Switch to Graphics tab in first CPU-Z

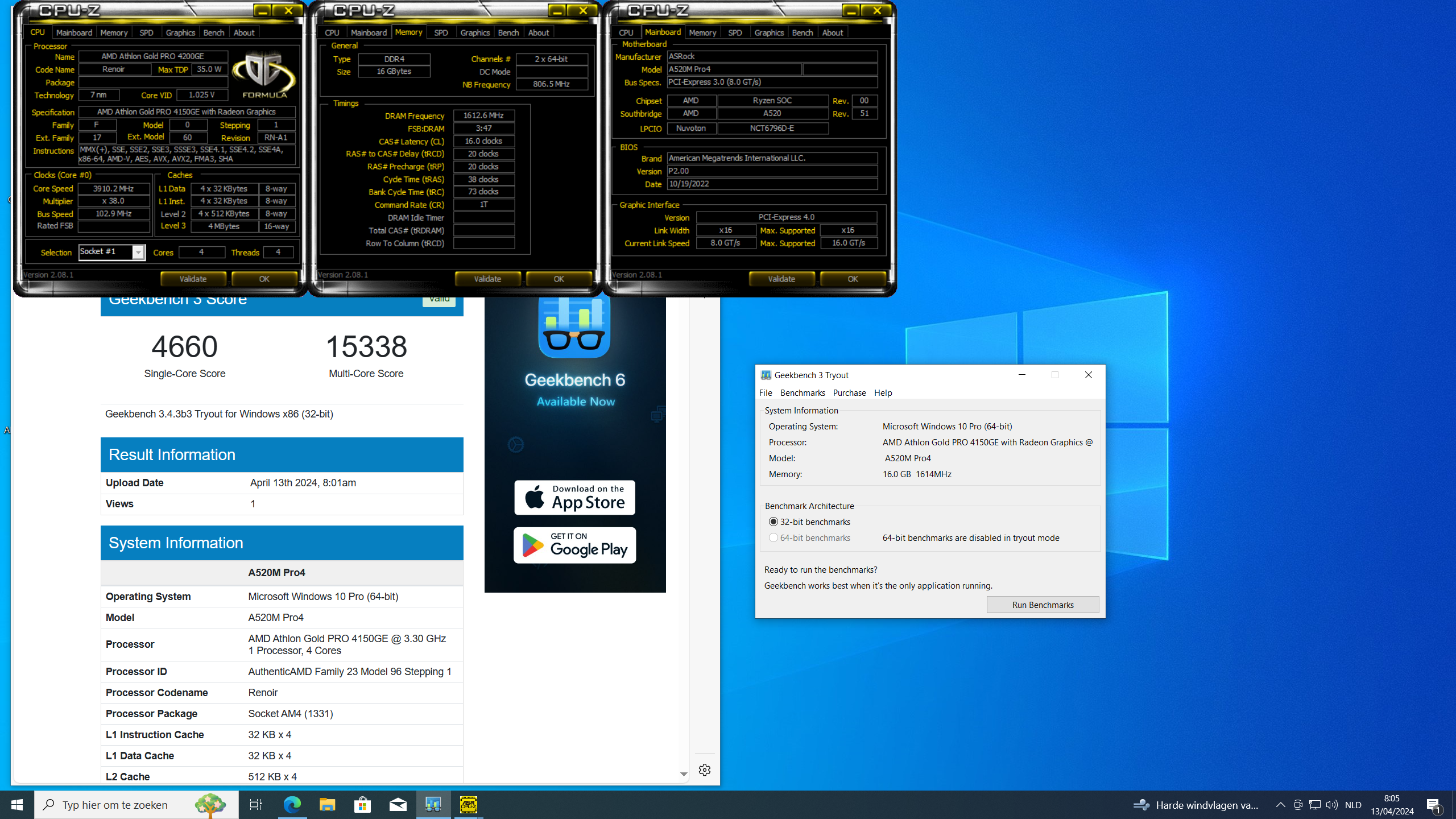pyautogui.click(x=180, y=32)
